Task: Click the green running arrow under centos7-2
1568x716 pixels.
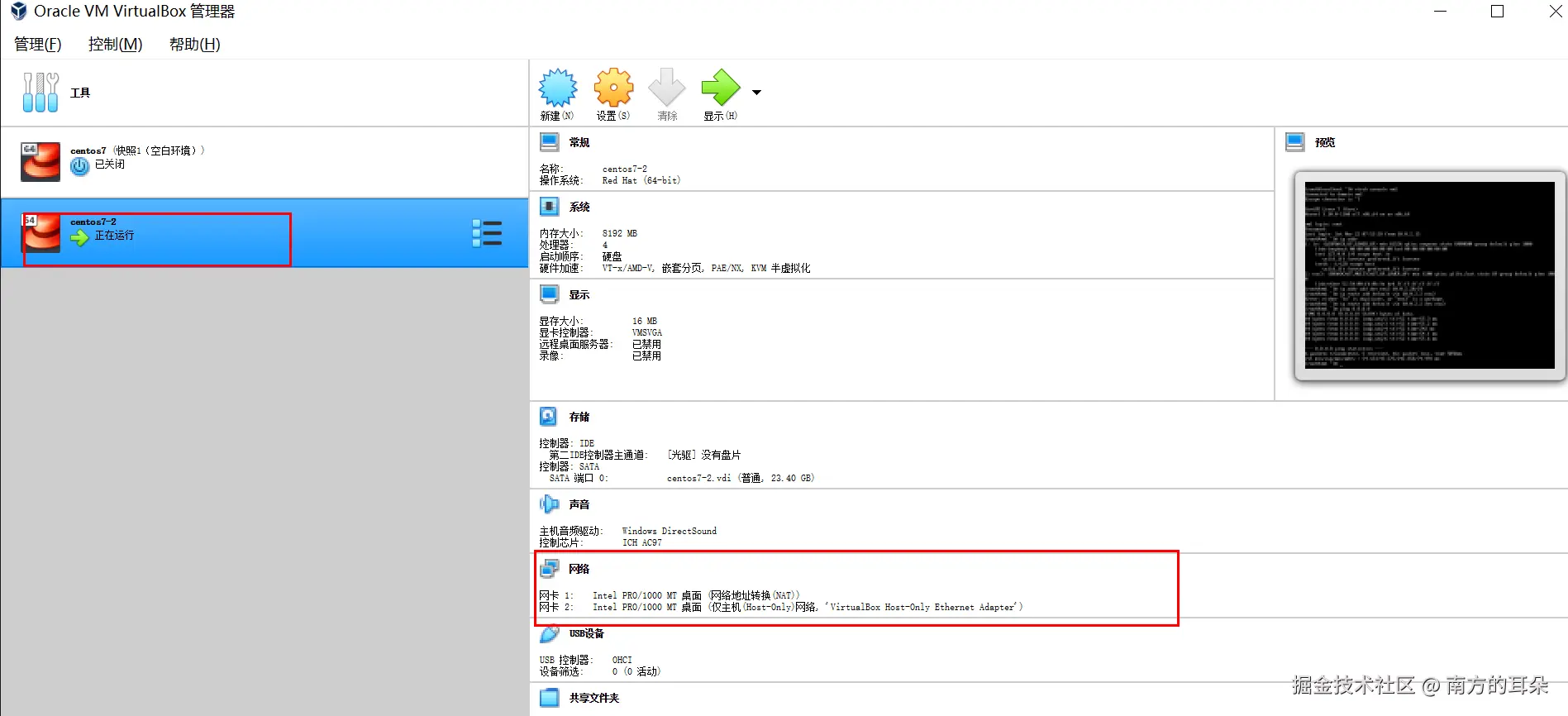Action: (x=79, y=238)
